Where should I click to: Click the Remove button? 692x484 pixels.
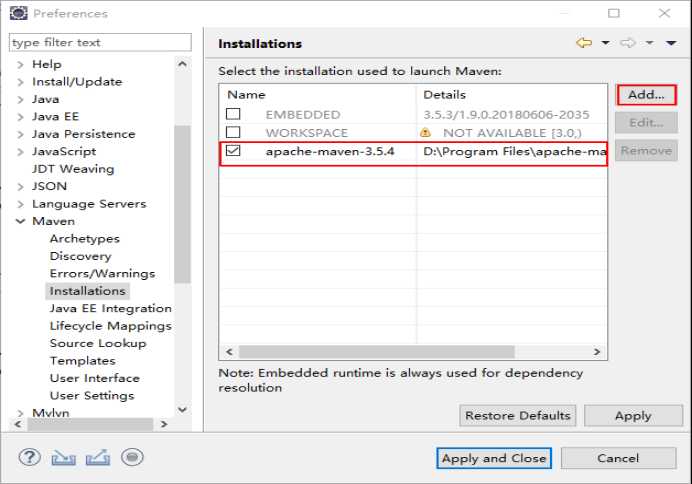646,151
